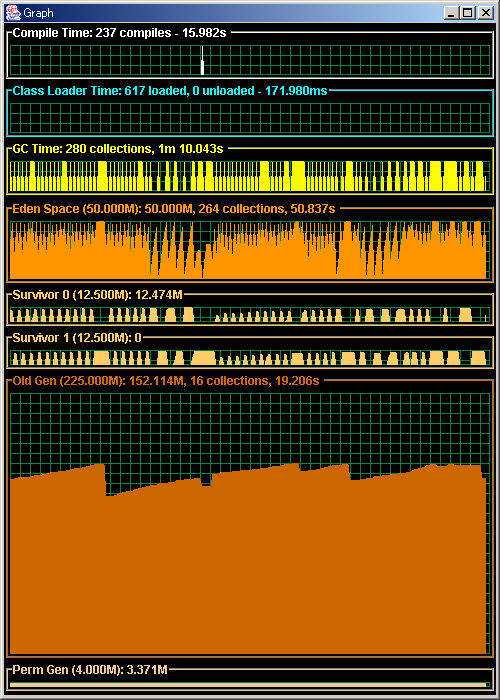Minimize the Graph window
500x700 pixels.
(x=451, y=13)
